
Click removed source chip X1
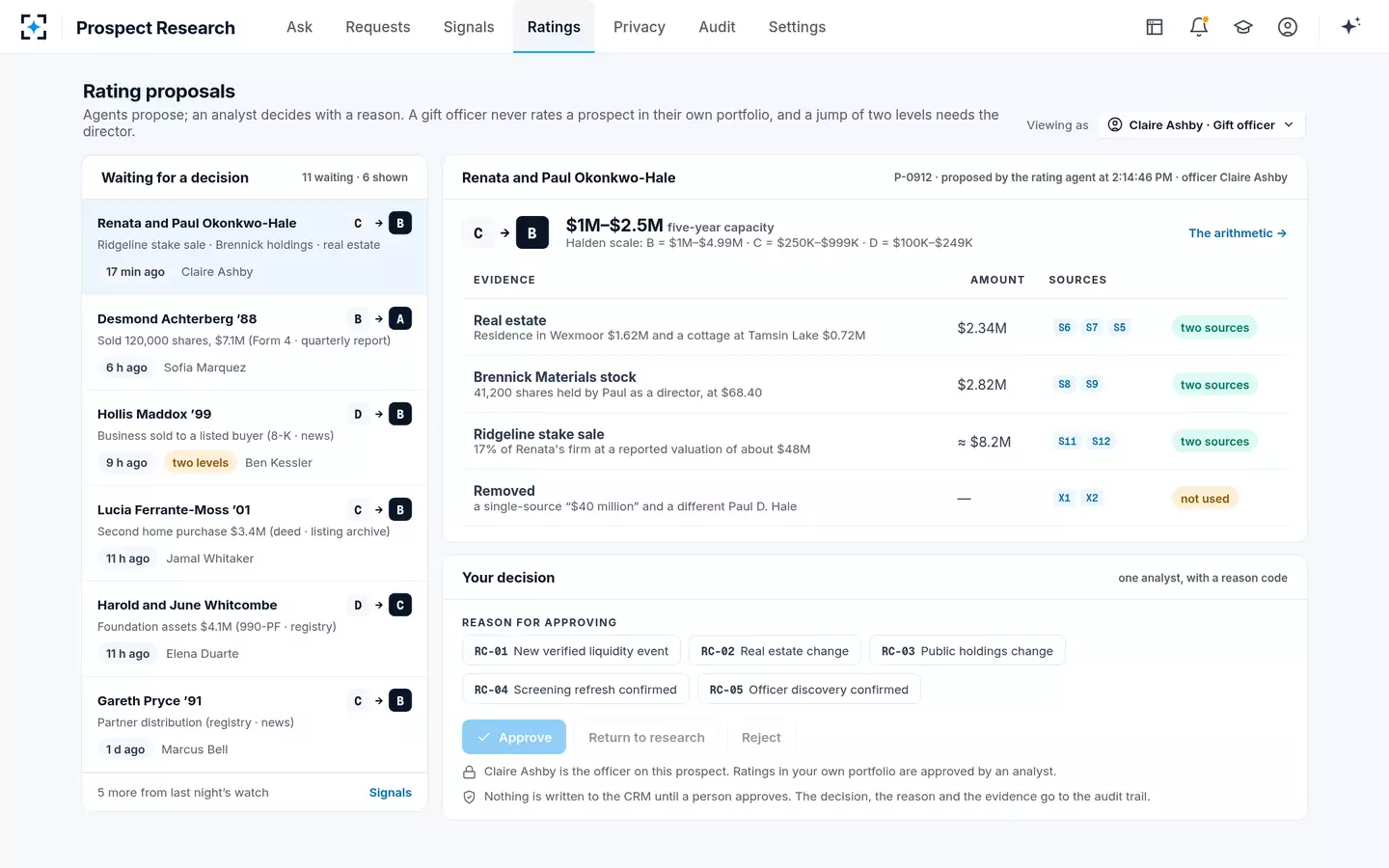click(x=1064, y=499)
